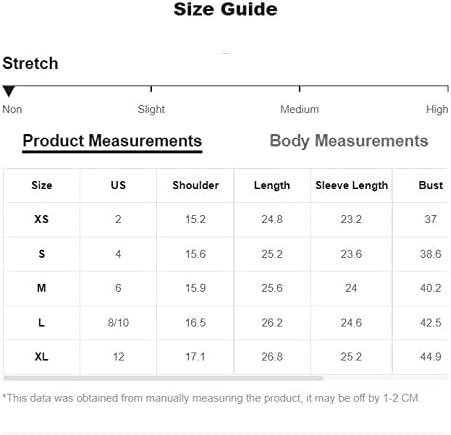Select the Product Measurements tab
Screen dimensions: 451x435
coord(112,141)
